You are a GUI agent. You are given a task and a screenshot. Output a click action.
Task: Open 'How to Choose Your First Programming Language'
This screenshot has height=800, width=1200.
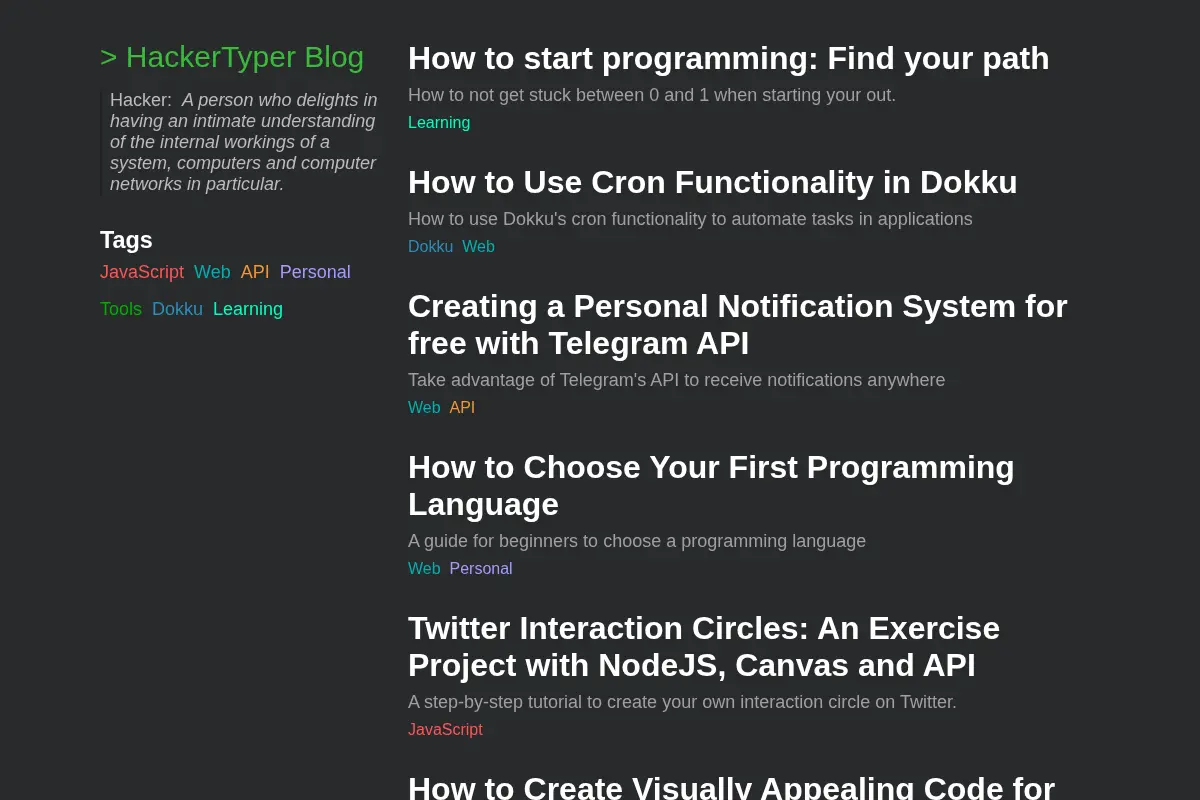711,485
